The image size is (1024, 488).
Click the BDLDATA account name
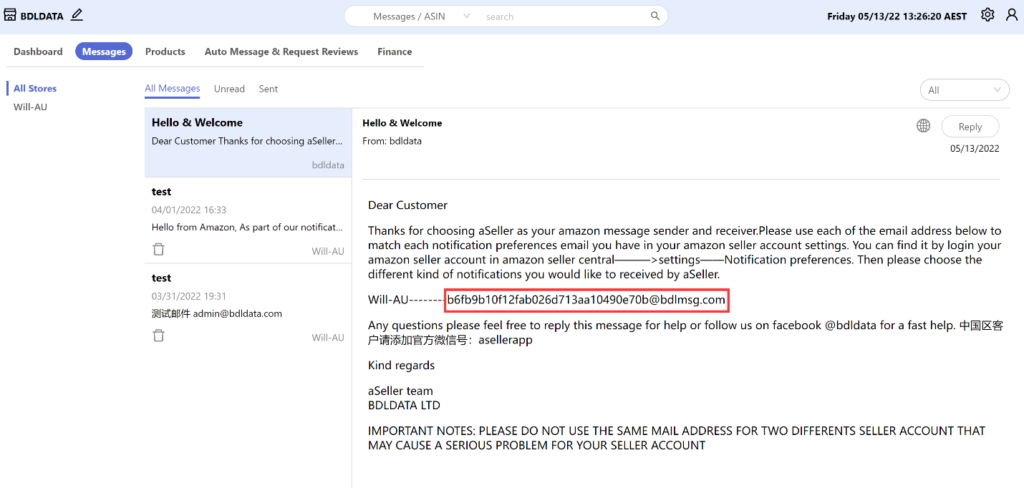(x=42, y=15)
